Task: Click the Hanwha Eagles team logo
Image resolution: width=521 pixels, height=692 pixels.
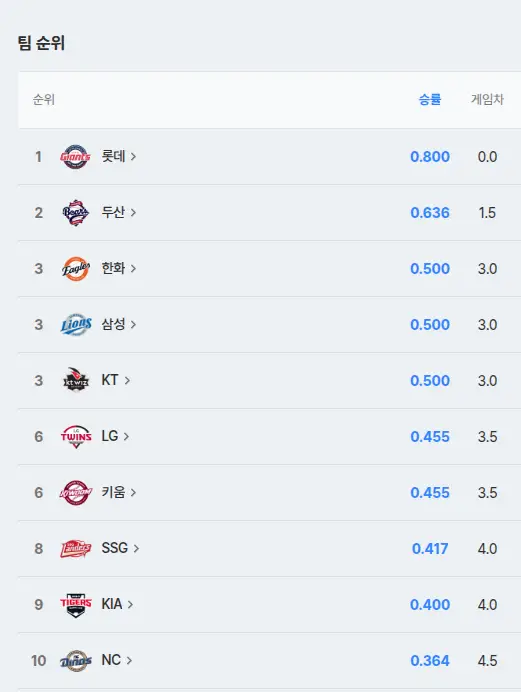Action: point(75,268)
